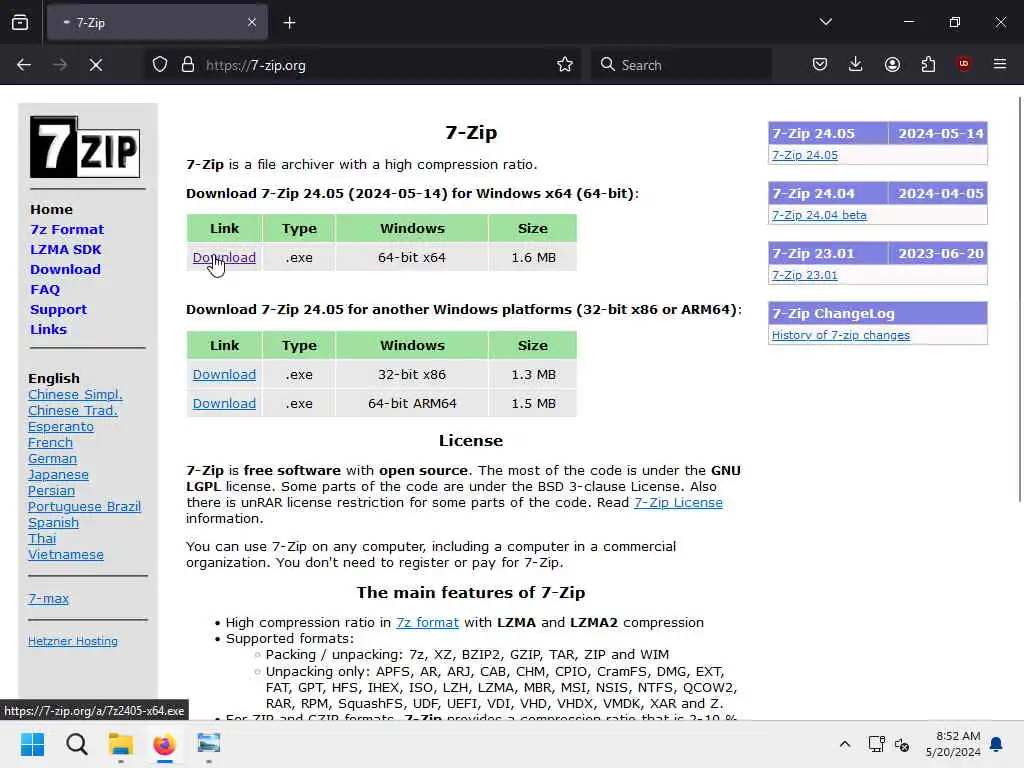Viewport: 1024px width, 768px height.
Task: Switch language to Persian
Action: [x=52, y=490]
